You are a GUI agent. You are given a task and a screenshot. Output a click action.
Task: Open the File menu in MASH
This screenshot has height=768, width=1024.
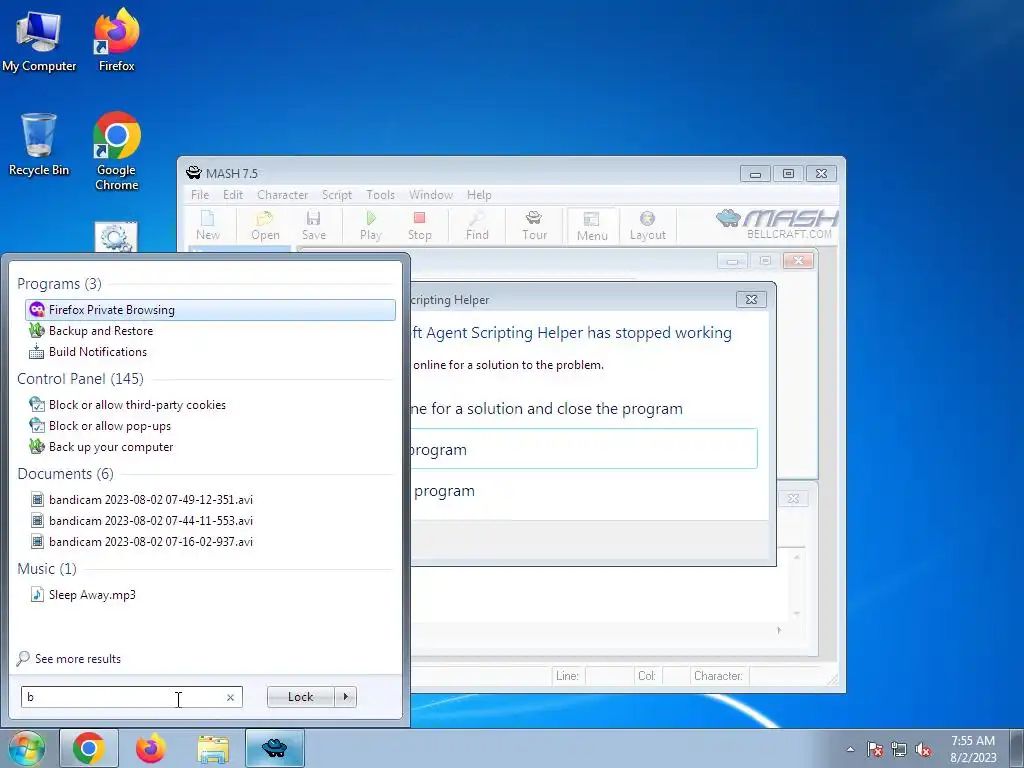pos(200,195)
